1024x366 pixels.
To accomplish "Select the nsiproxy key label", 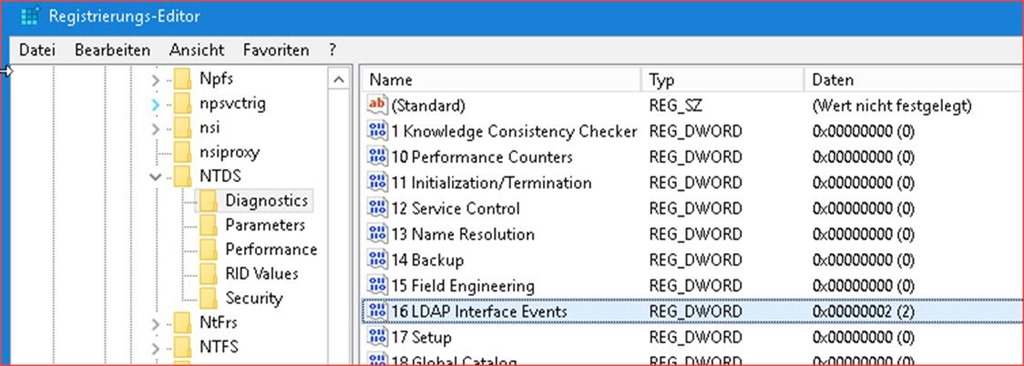I will (x=230, y=152).
